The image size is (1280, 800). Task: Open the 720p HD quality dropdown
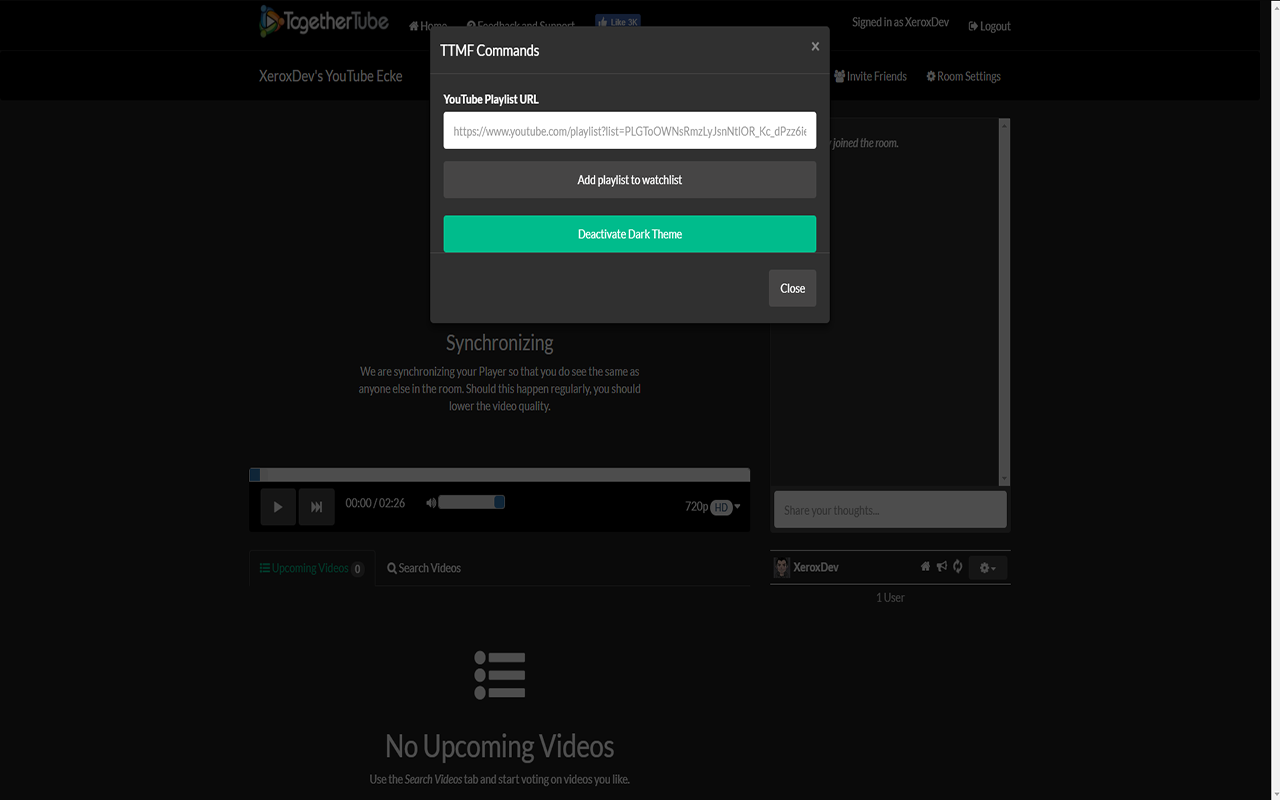coord(712,507)
